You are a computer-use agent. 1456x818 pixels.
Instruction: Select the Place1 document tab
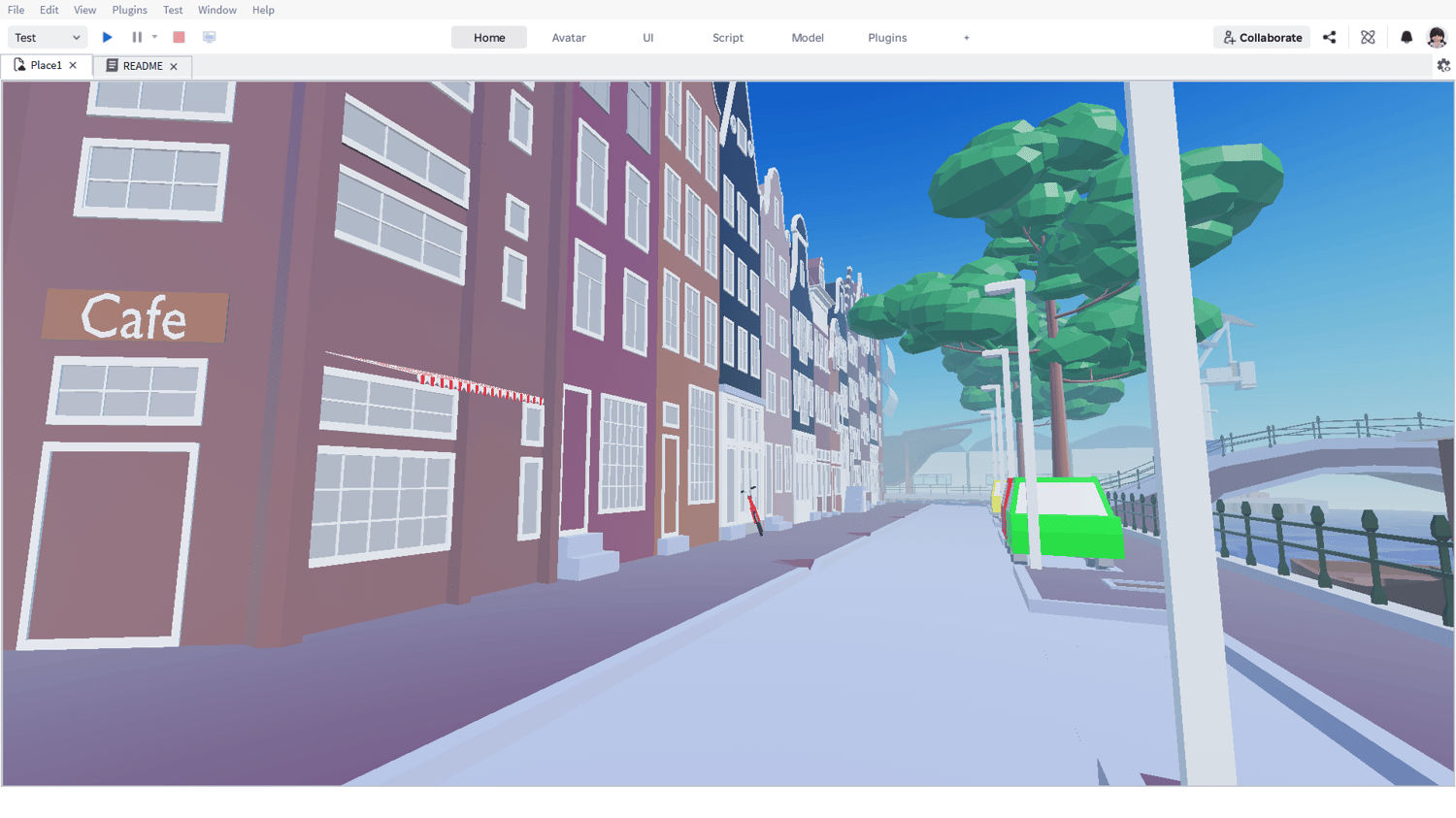pos(46,65)
